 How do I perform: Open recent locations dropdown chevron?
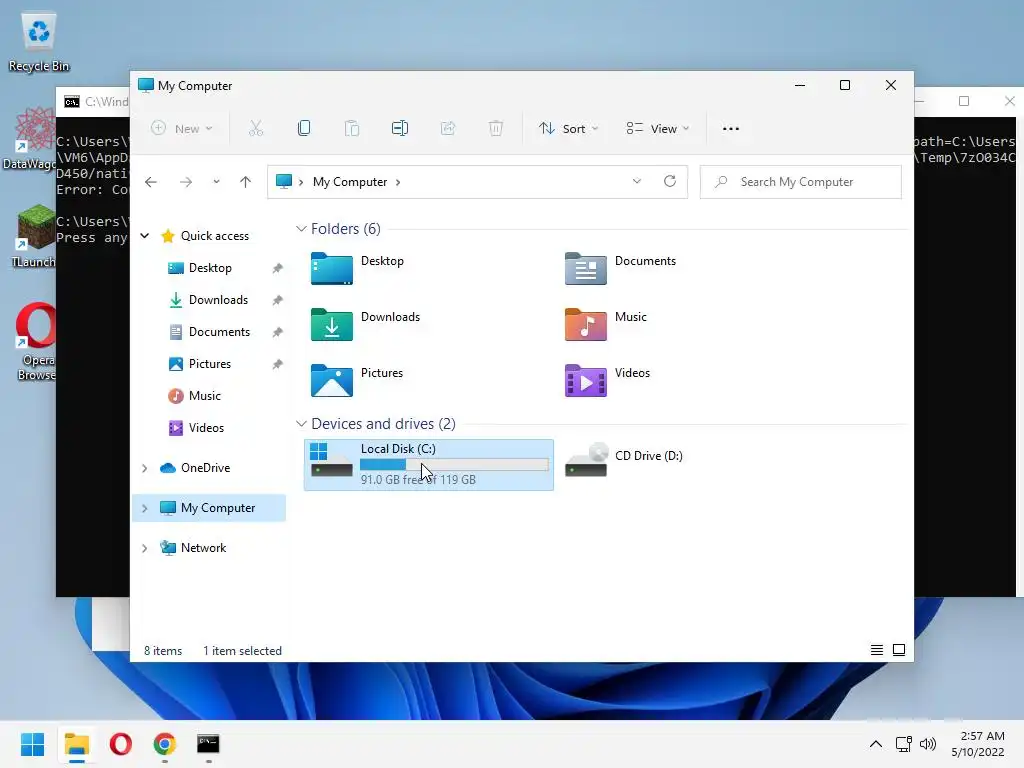coord(216,182)
